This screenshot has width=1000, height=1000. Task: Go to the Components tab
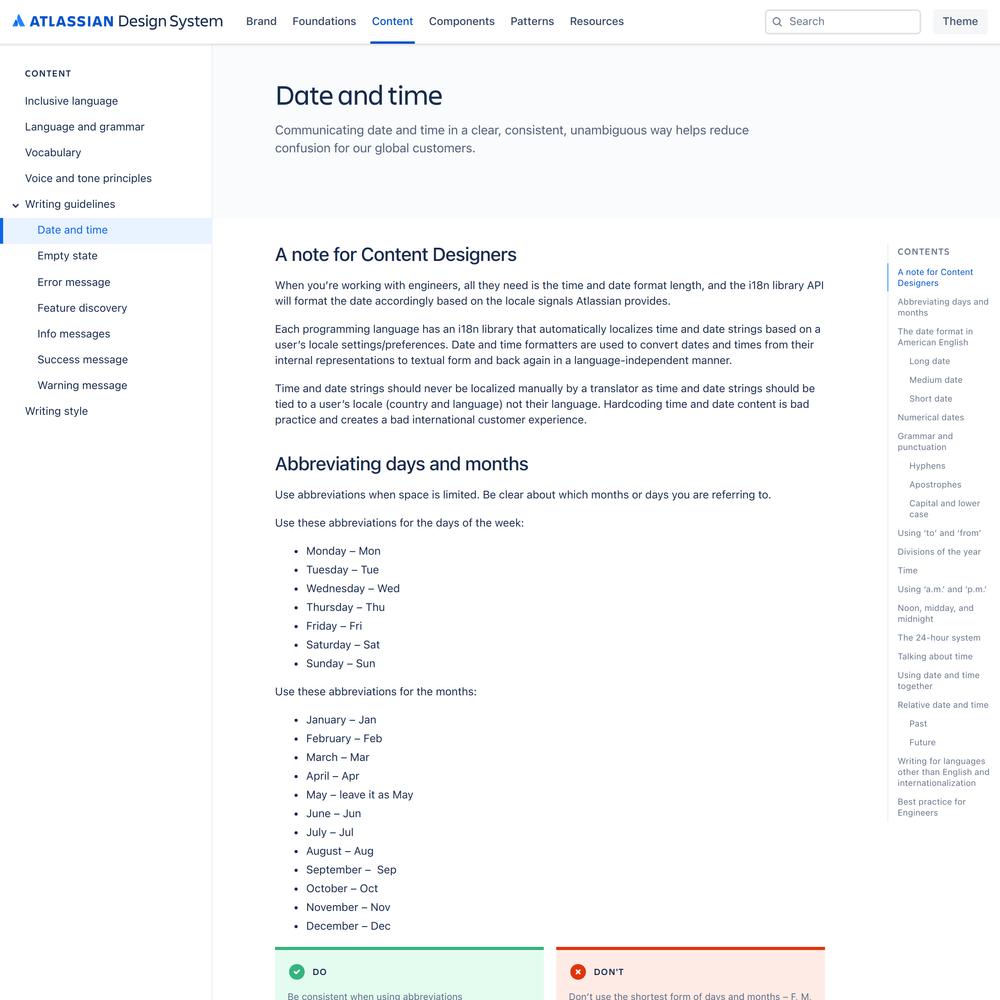pyautogui.click(x=462, y=21)
